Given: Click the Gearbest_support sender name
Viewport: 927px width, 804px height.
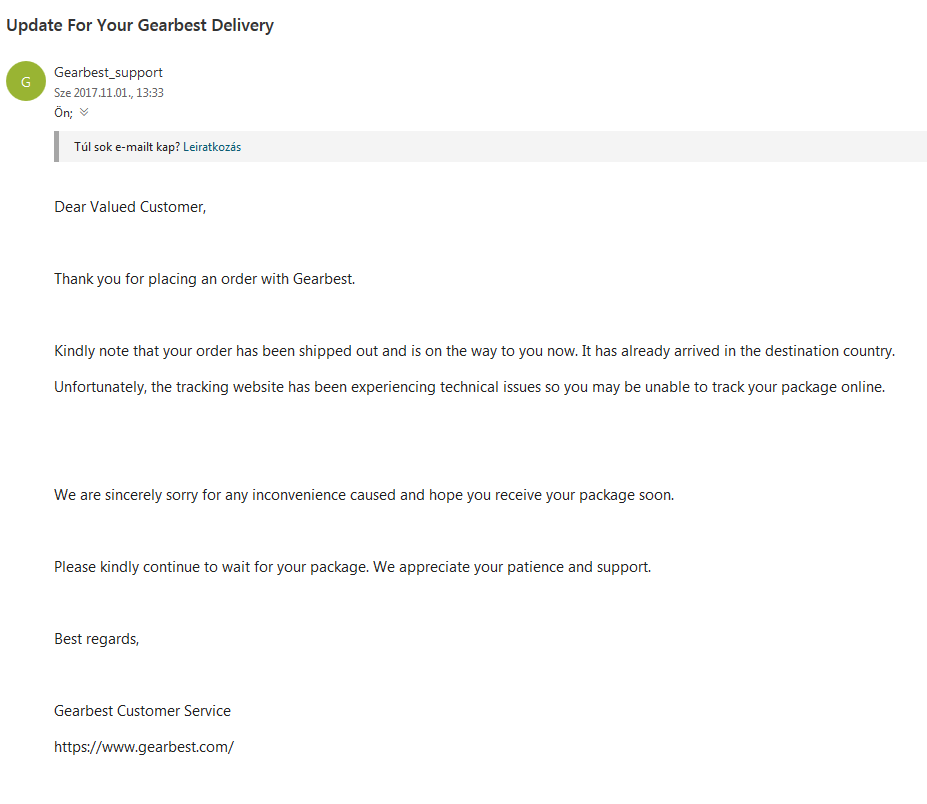Looking at the screenshot, I should [x=108, y=72].
